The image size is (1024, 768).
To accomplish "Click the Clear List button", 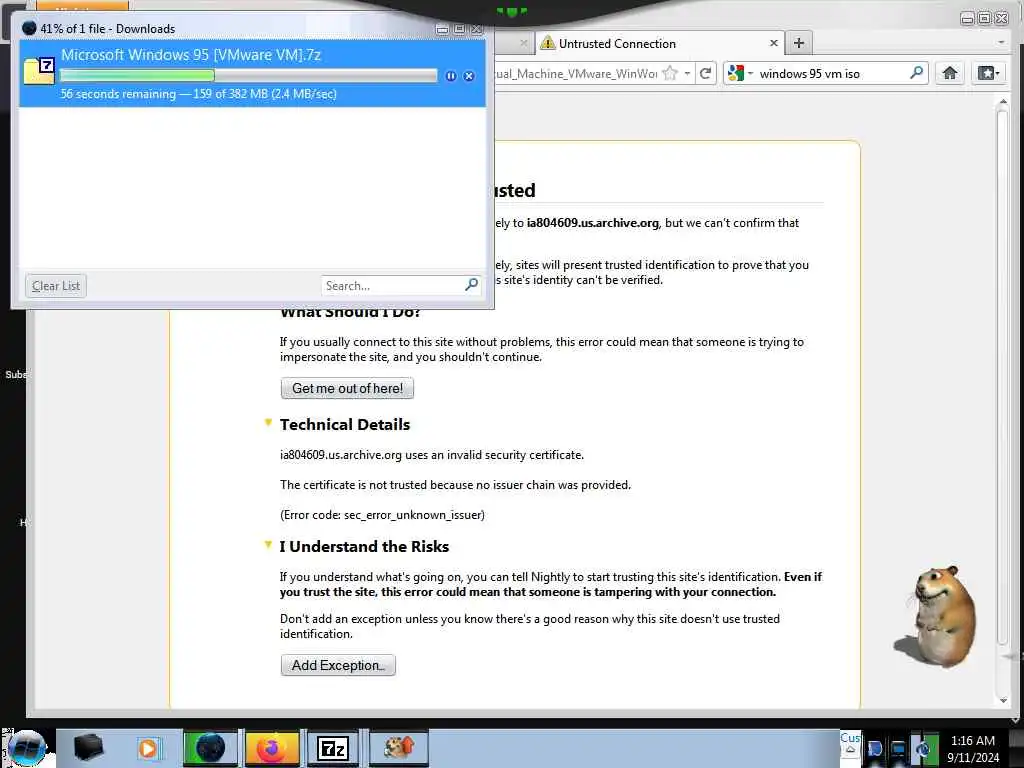I will click(x=56, y=286).
